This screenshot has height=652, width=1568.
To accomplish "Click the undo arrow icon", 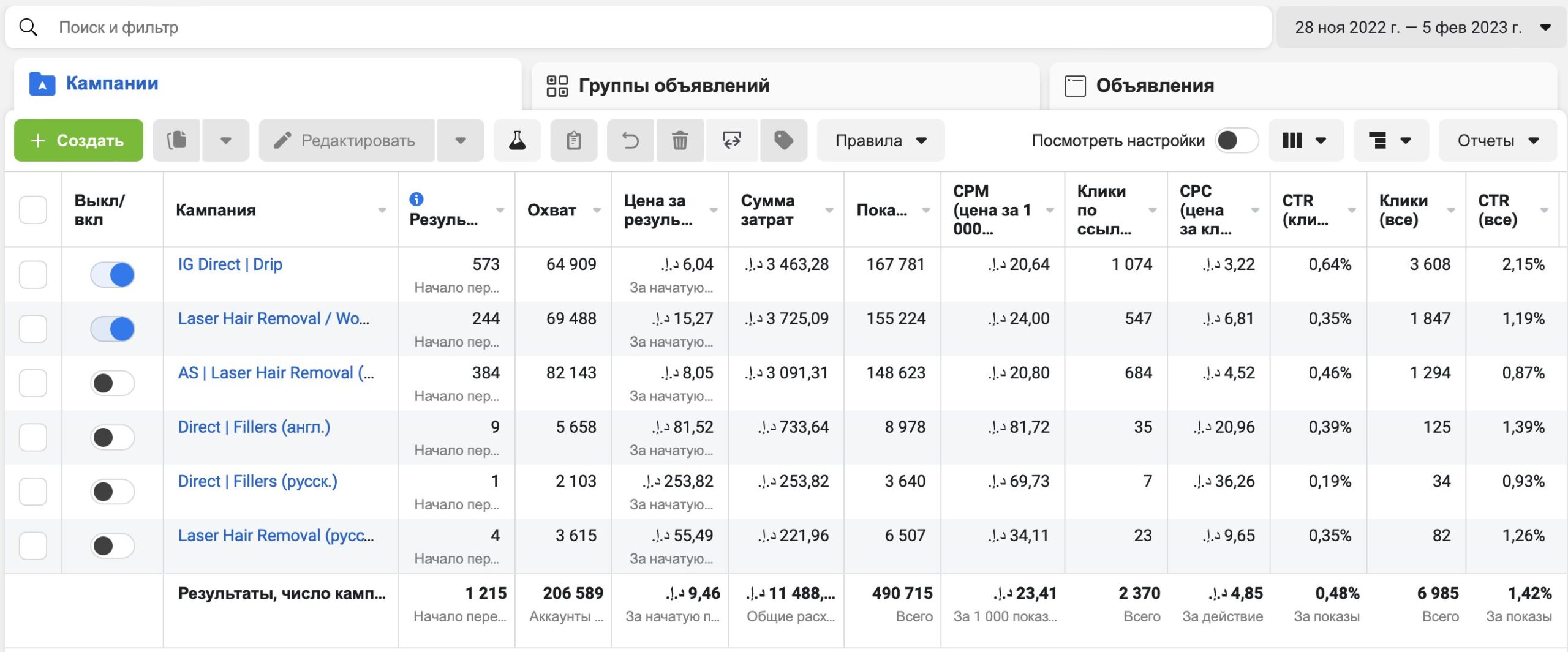I will click(x=630, y=140).
